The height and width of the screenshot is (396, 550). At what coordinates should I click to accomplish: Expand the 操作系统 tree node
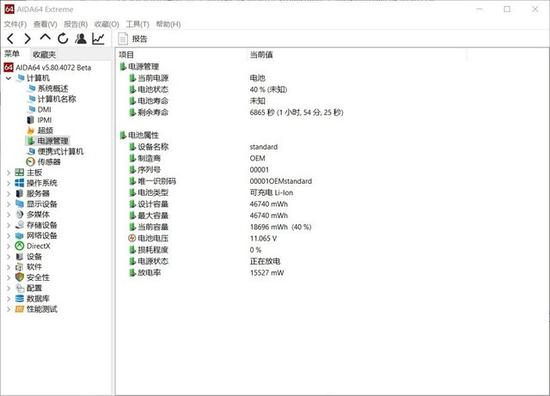(8, 183)
